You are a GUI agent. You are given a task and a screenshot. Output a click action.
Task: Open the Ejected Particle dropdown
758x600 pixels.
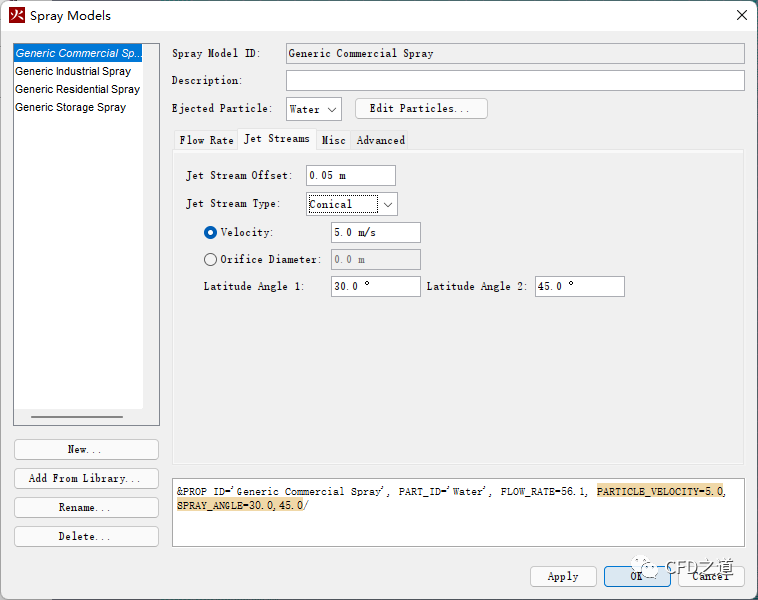[314, 109]
